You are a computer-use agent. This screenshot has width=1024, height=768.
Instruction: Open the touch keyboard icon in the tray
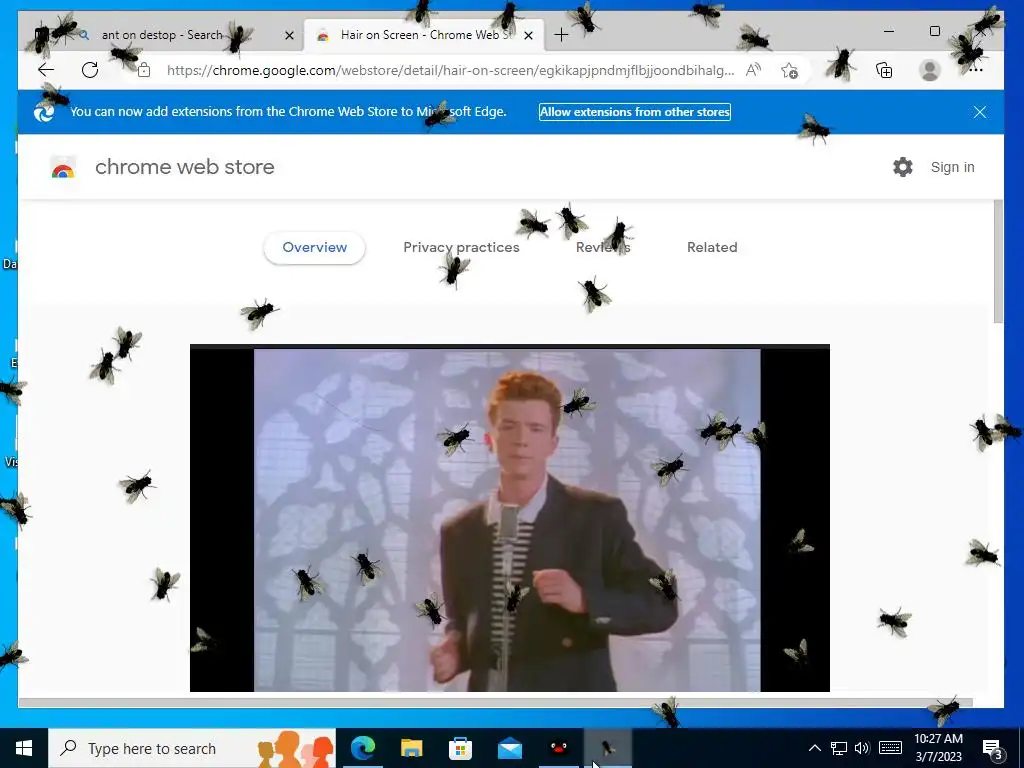click(x=890, y=748)
